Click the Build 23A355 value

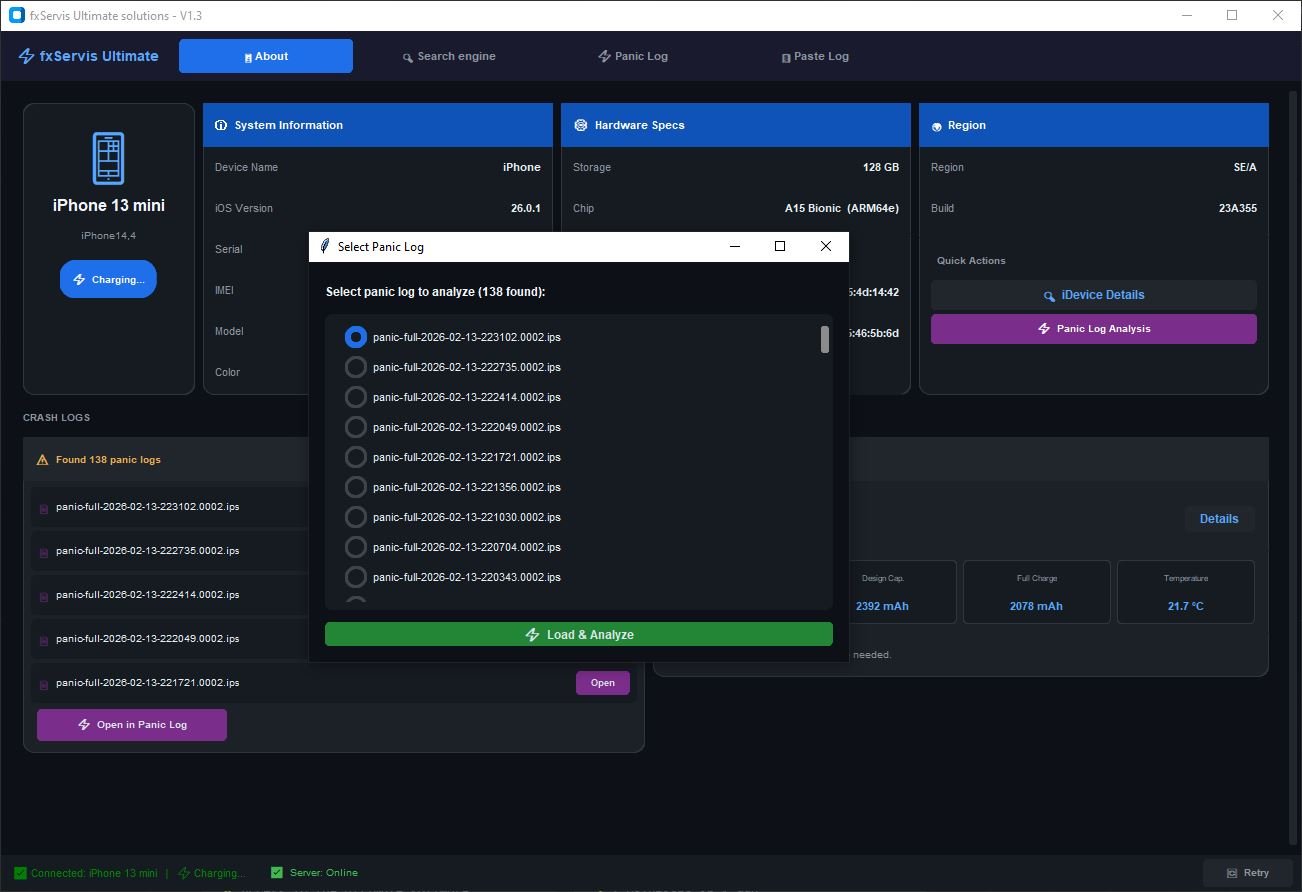1238,208
